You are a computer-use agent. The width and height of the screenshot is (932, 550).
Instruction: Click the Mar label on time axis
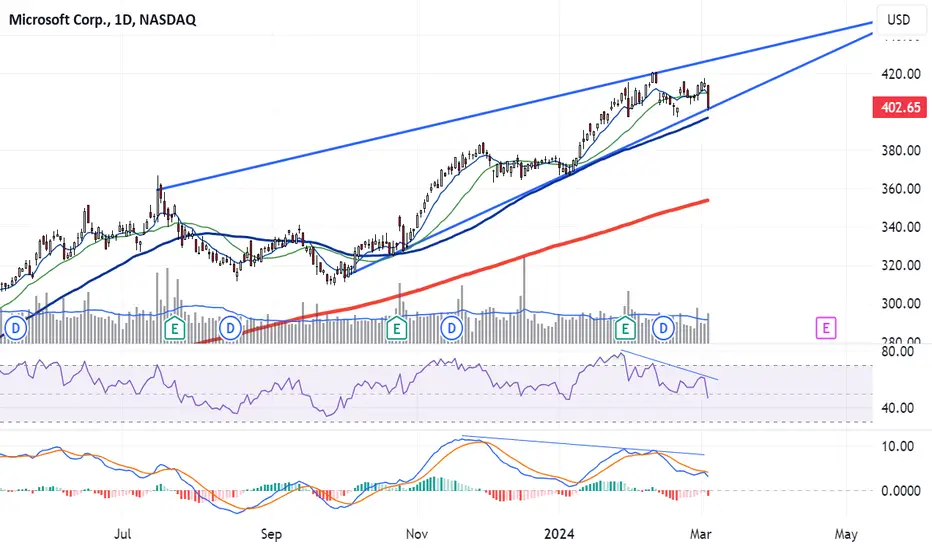[x=701, y=534]
